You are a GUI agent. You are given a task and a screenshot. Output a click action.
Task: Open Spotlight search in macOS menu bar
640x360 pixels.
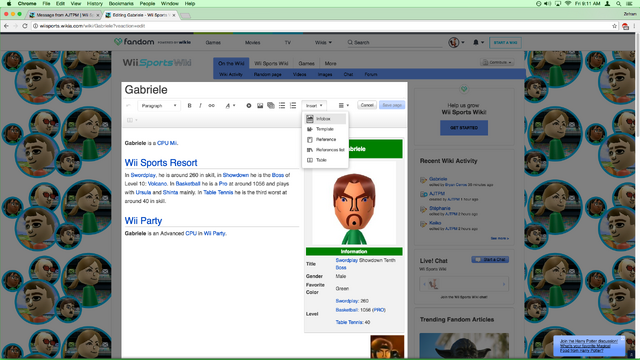[x=619, y=3]
